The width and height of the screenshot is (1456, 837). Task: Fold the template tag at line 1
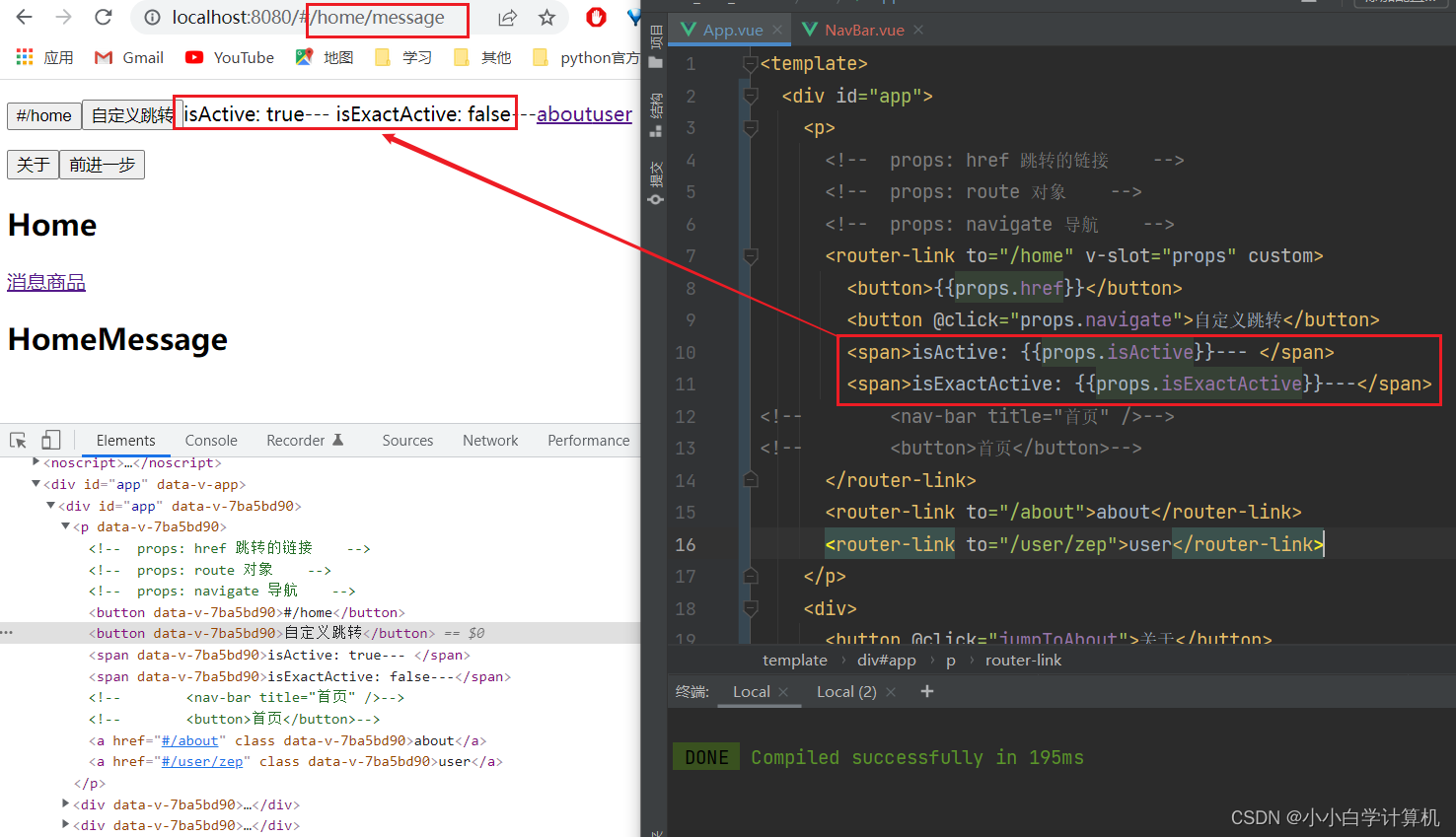click(751, 64)
